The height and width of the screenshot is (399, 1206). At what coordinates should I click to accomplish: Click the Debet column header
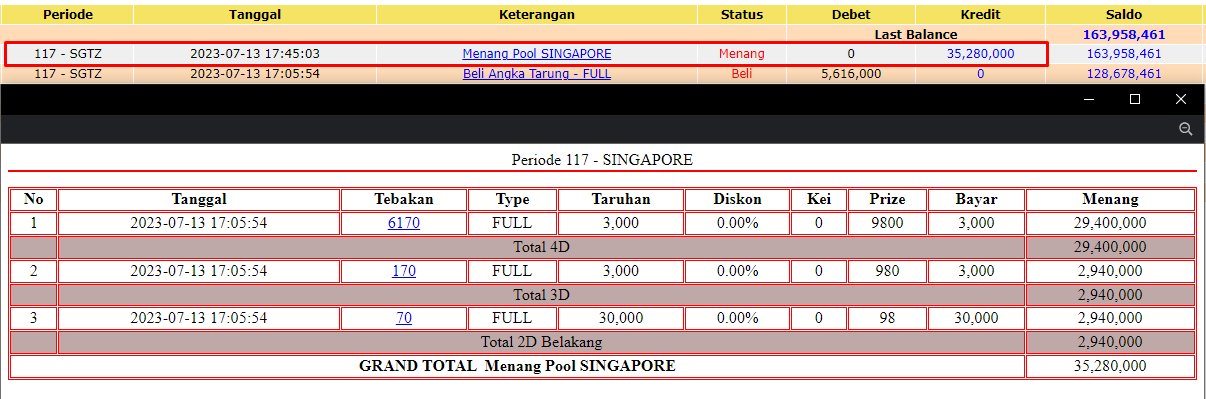click(x=851, y=15)
